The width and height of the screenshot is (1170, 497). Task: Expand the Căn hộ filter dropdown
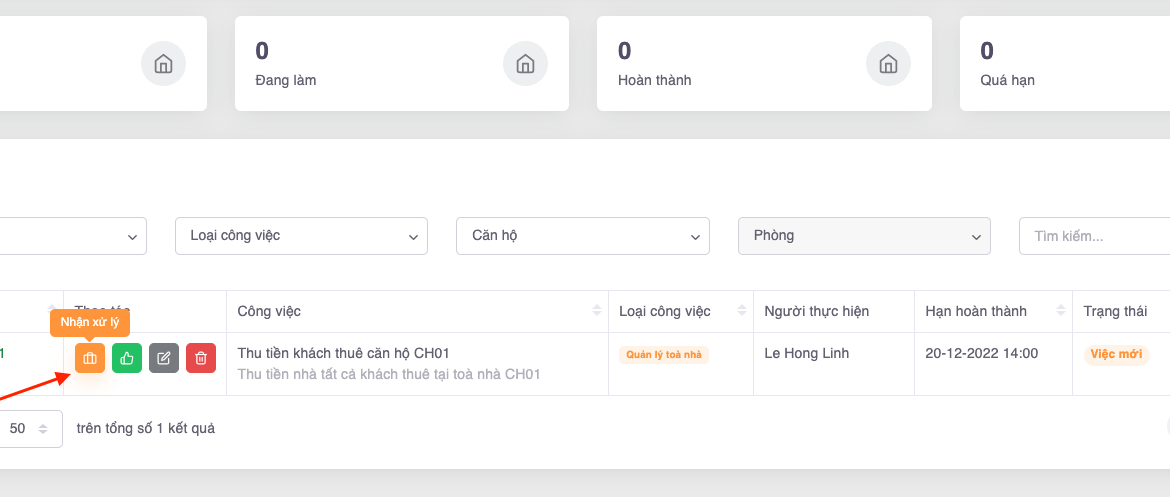pos(582,236)
